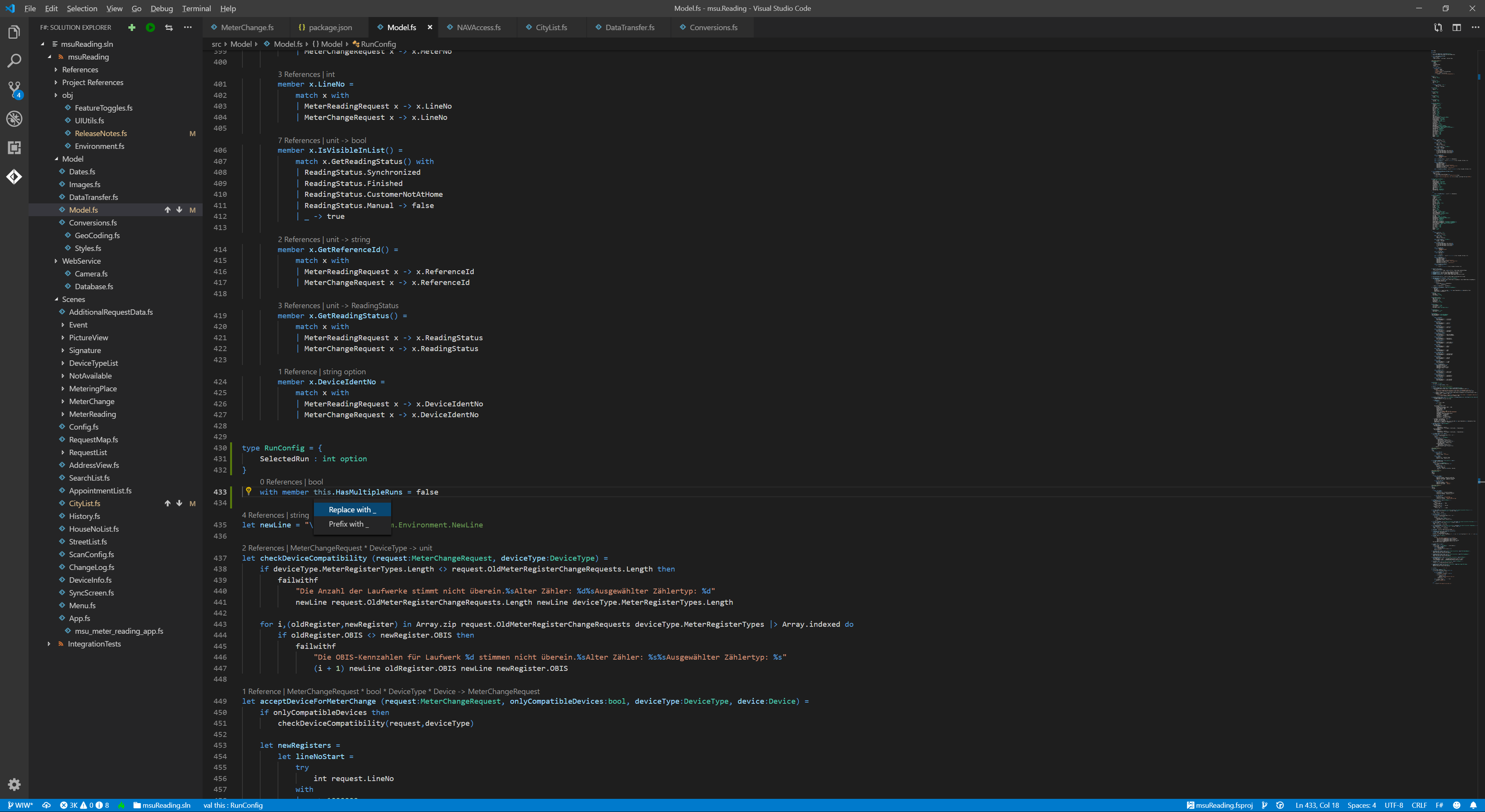Click the Extensions icon in the activity bar
This screenshot has height=812, width=1485.
(x=14, y=148)
